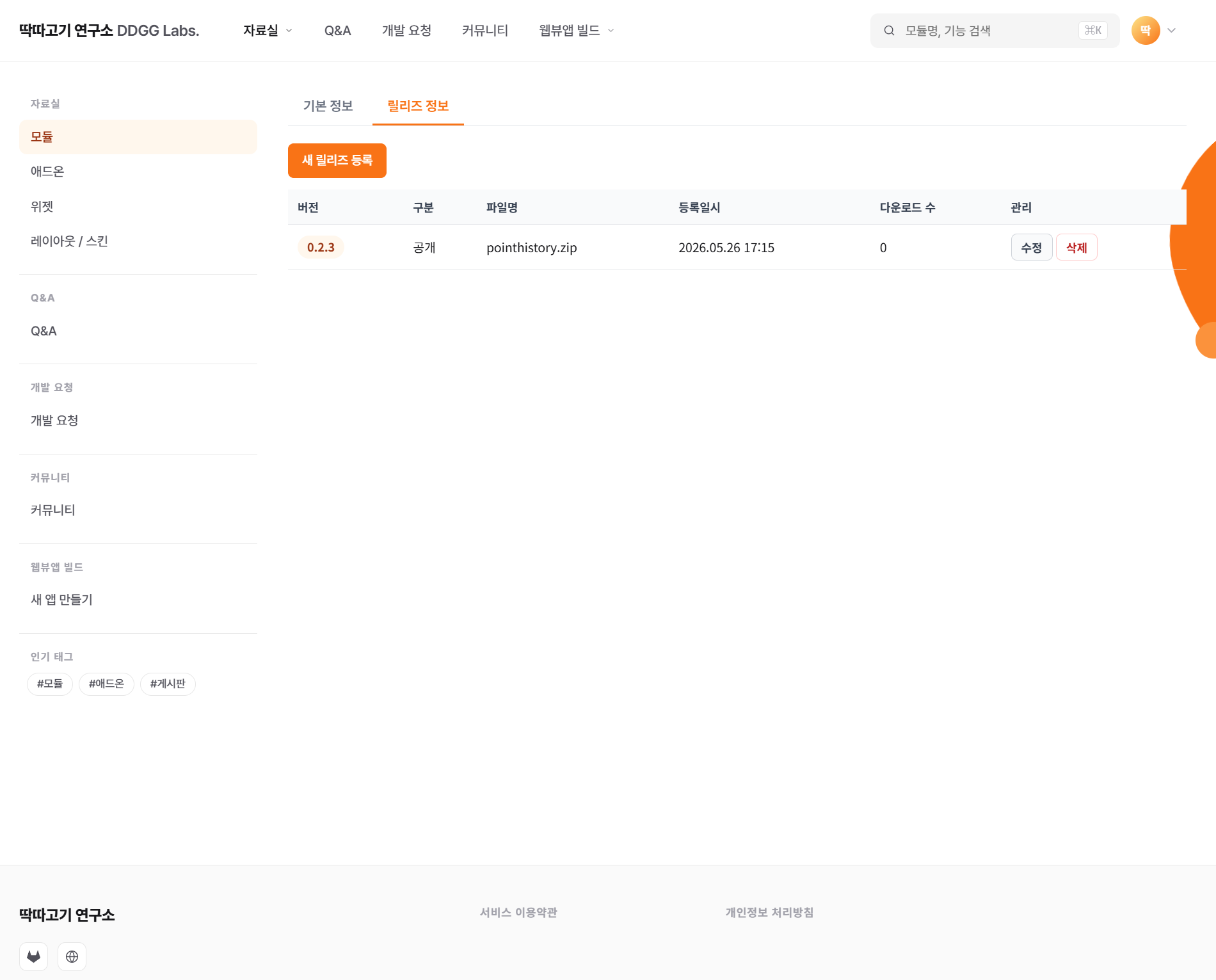1216x980 pixels.
Task: Click the 버전 column header
Action: click(308, 207)
